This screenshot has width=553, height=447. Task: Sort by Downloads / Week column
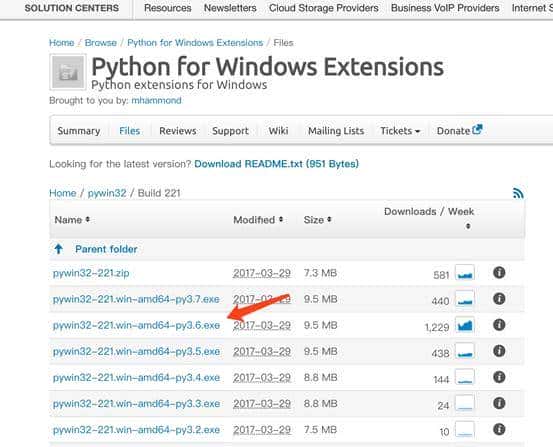coord(429,218)
